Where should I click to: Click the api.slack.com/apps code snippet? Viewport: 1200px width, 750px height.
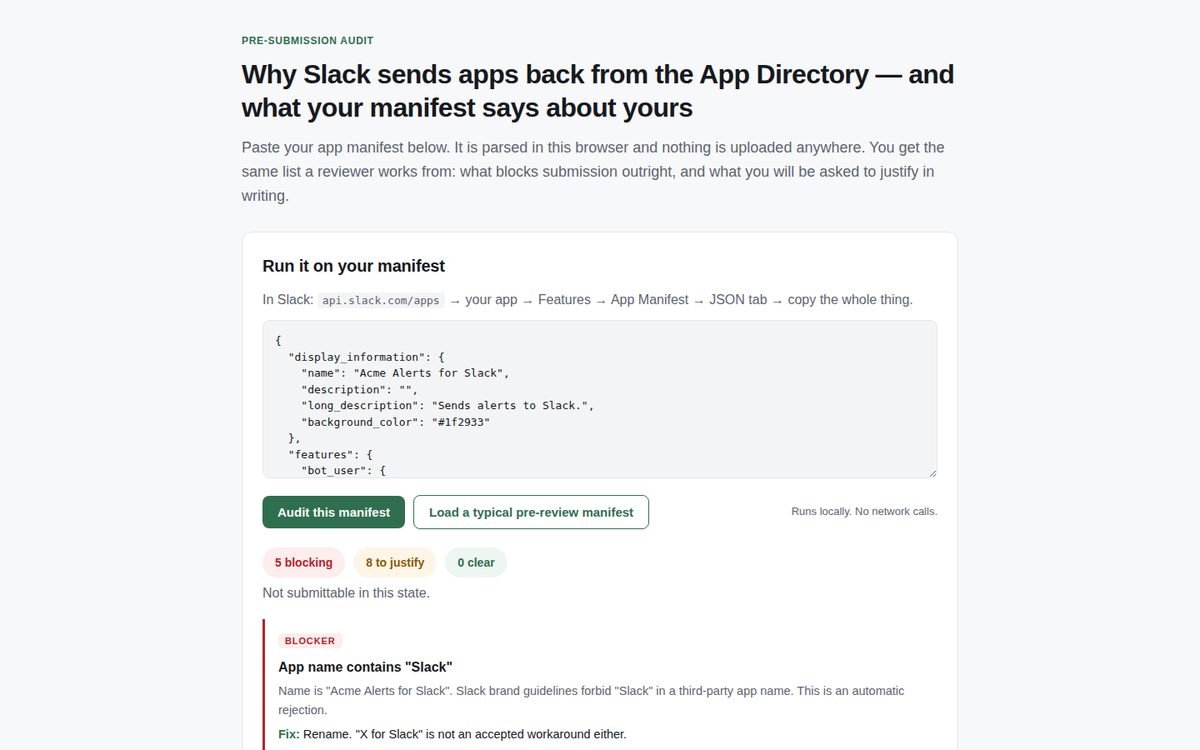point(380,300)
